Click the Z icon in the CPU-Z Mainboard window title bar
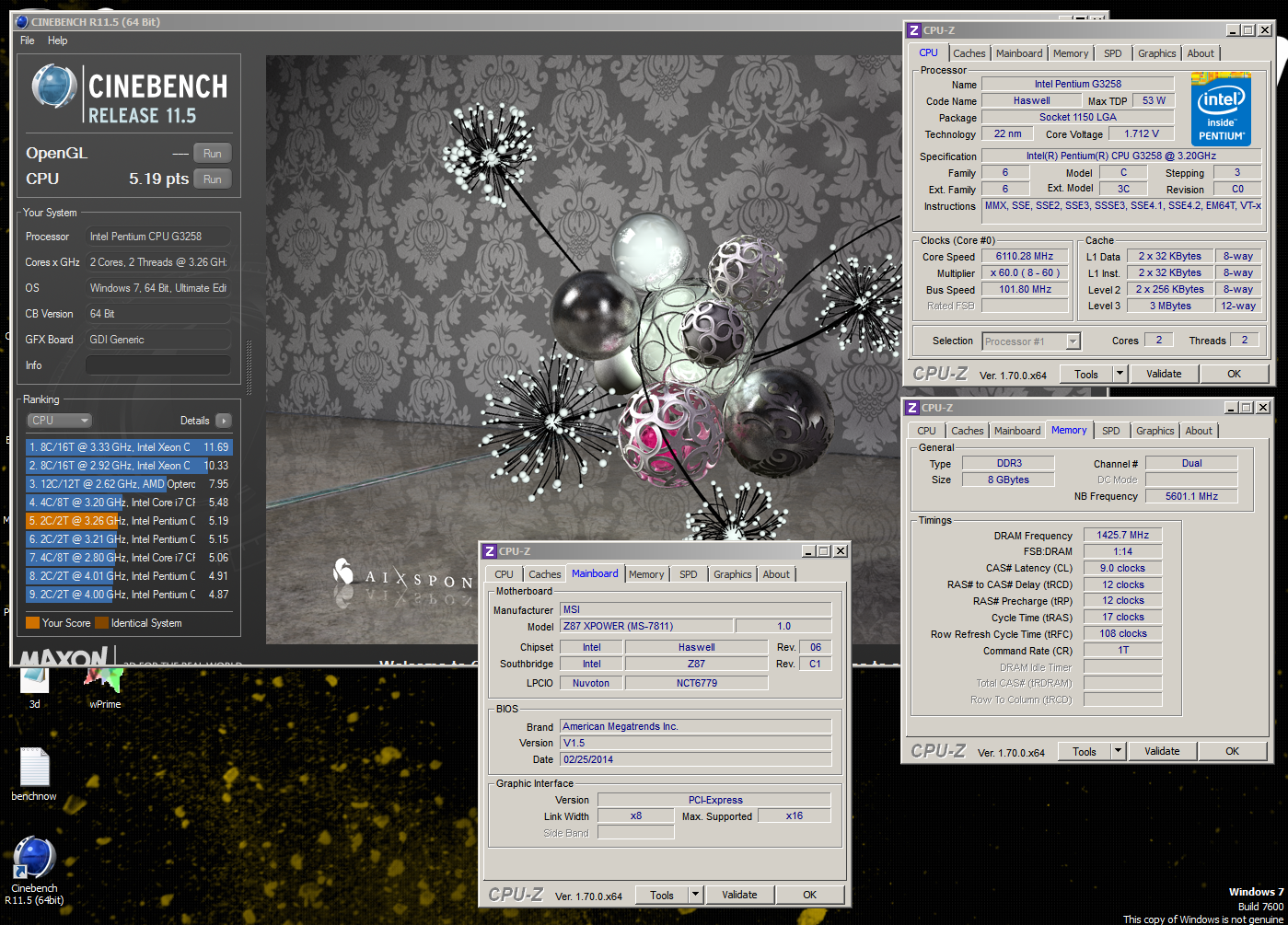The width and height of the screenshot is (1288, 925). pos(489,551)
